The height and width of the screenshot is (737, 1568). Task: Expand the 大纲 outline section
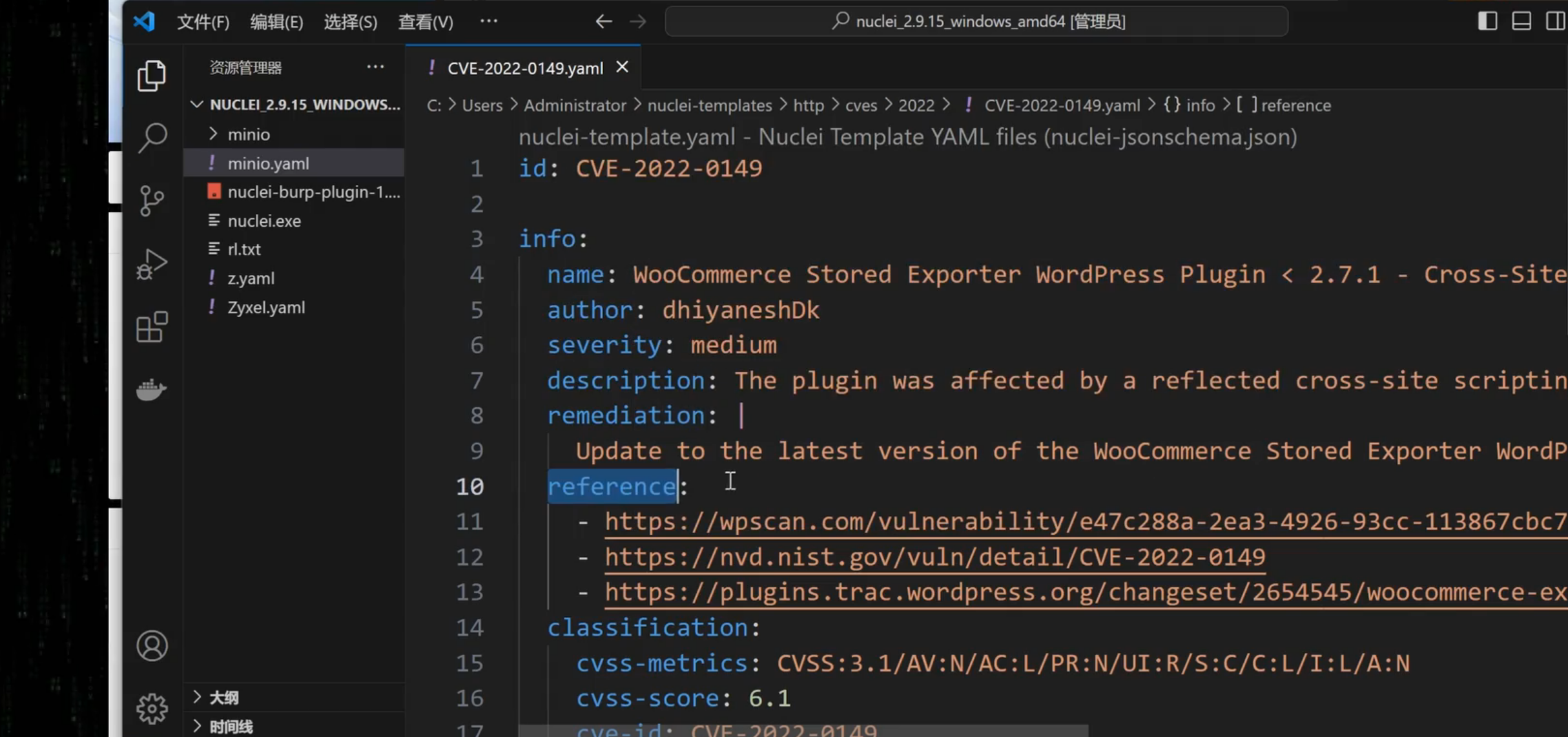(x=224, y=698)
